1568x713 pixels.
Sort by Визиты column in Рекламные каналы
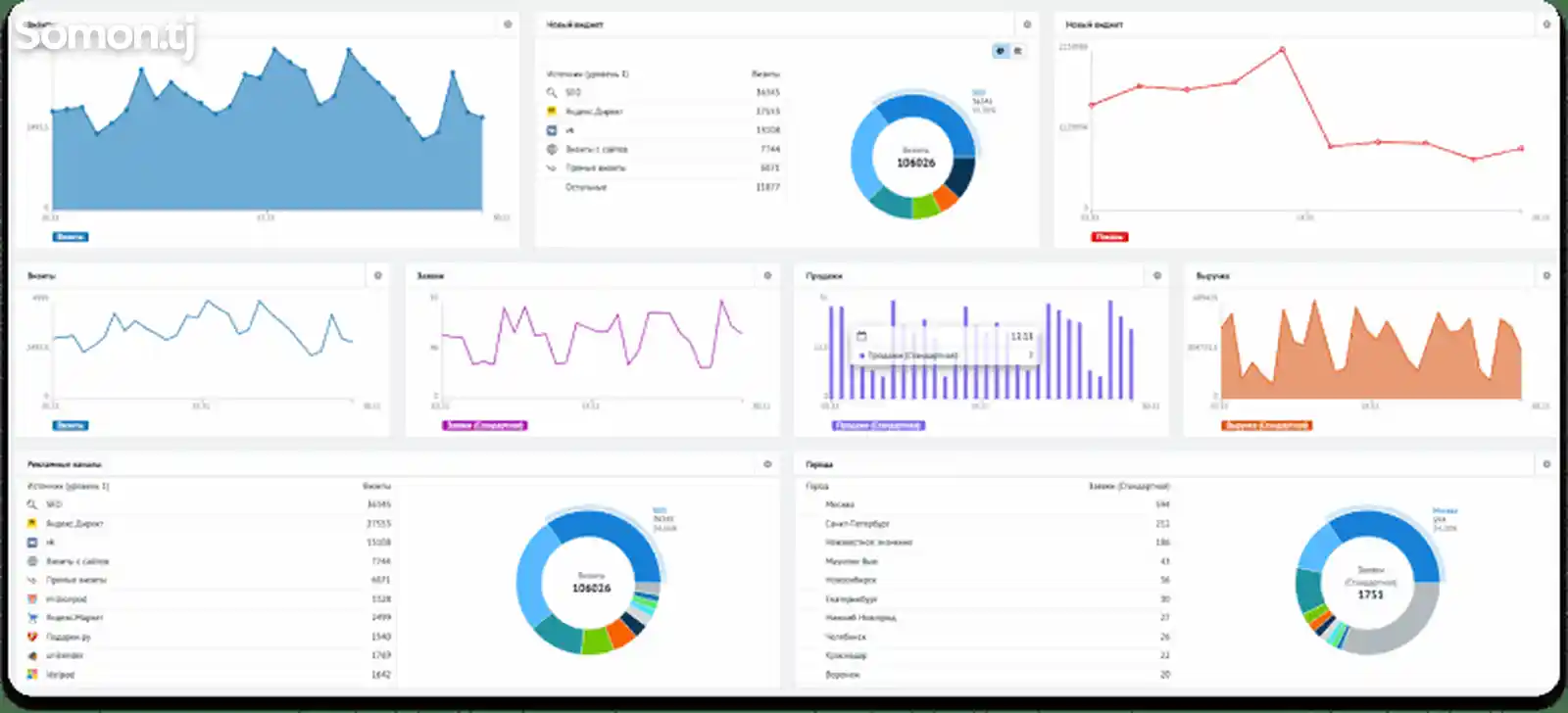(377, 486)
